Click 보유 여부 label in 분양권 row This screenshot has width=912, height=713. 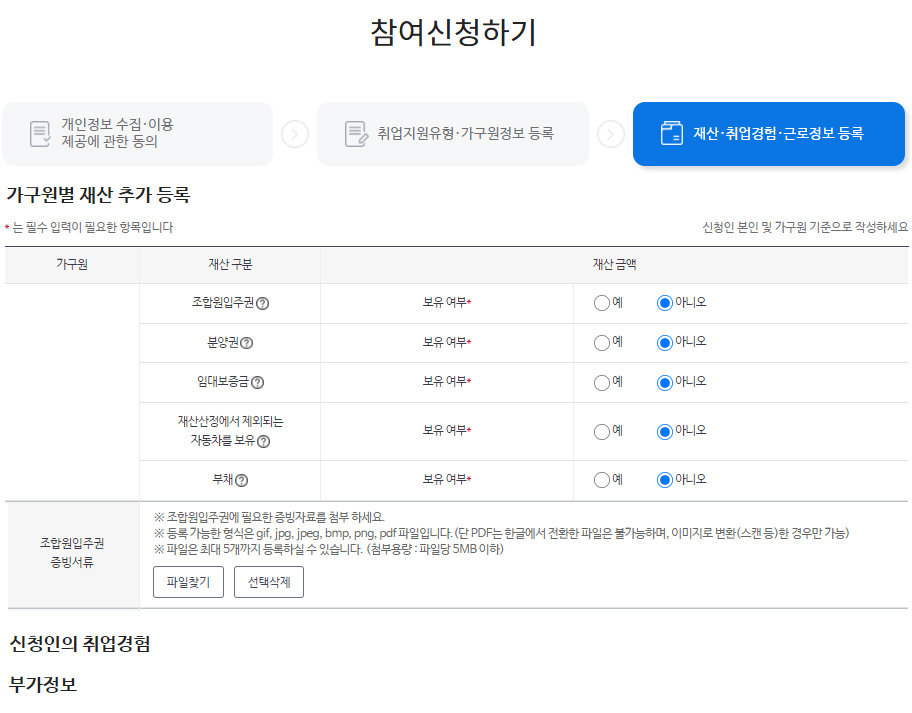point(445,342)
